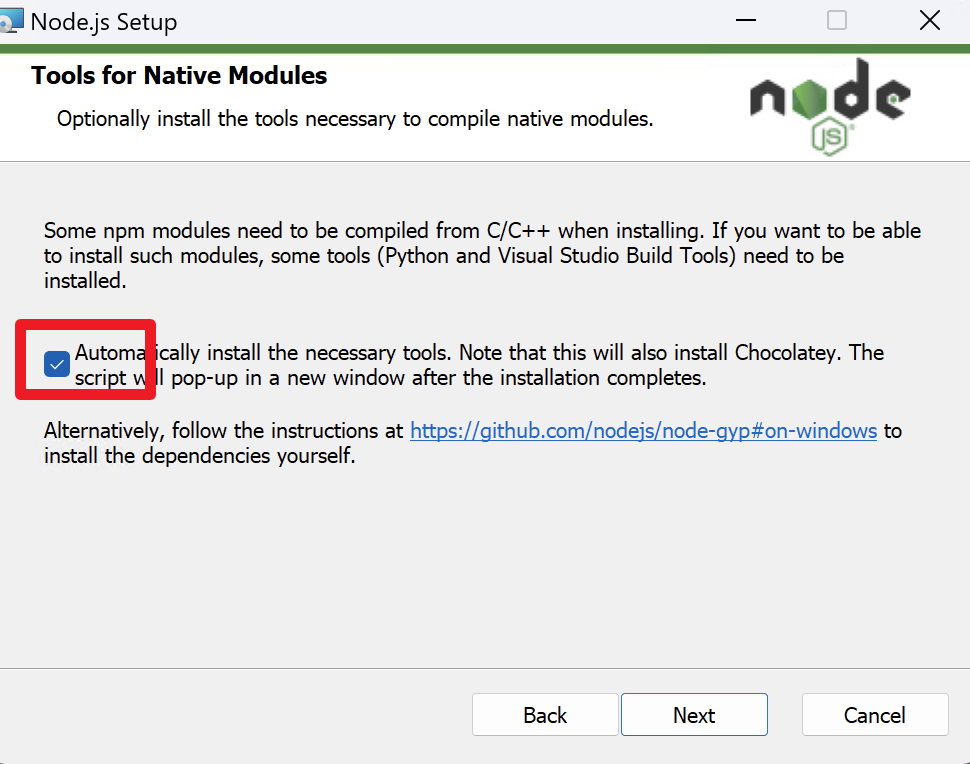The image size is (970, 764).
Task: Click the green JS hexagon emblem
Action: coord(829,135)
